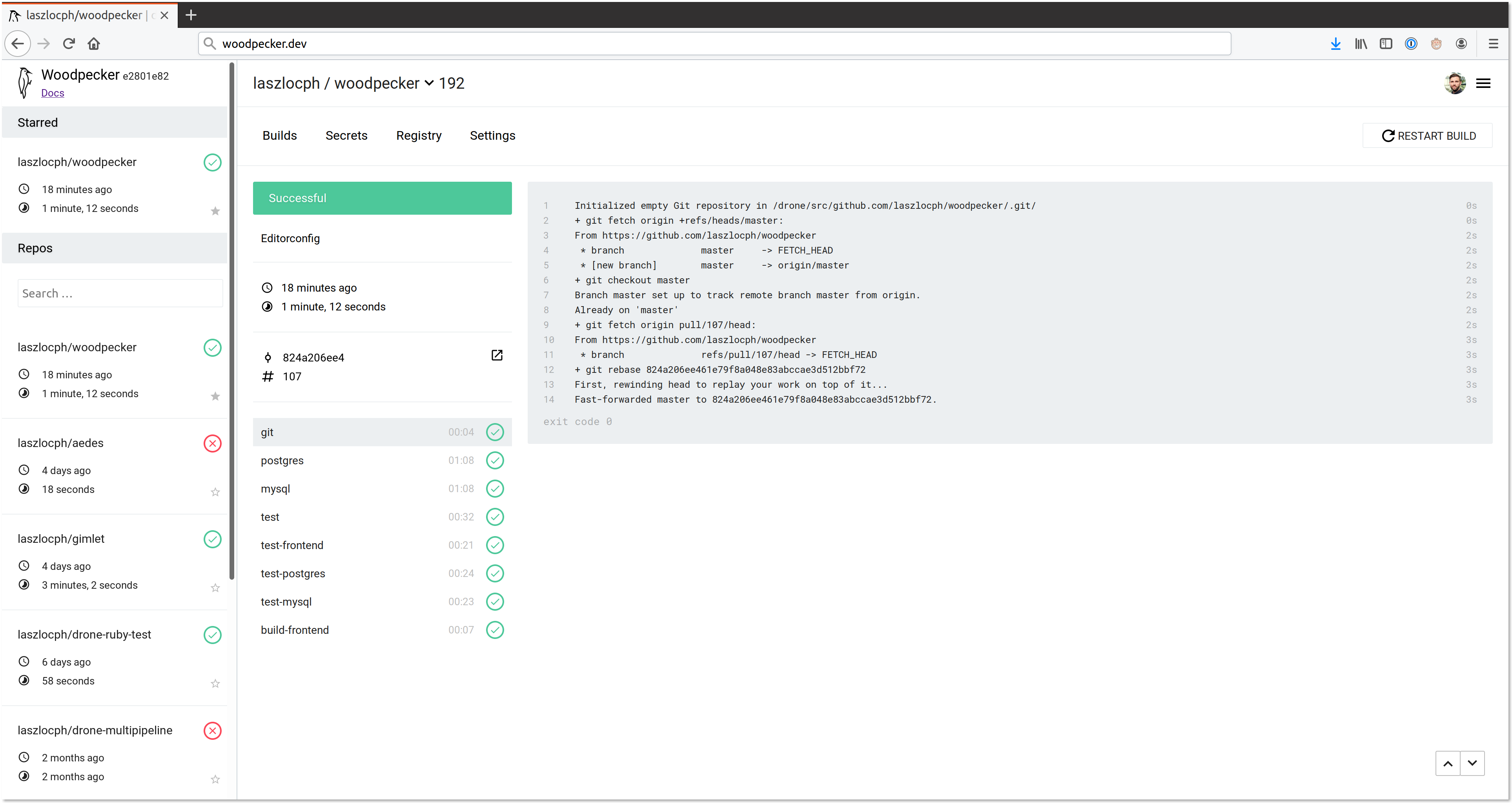Click failed status icon for drone-multipipeline

(x=213, y=730)
